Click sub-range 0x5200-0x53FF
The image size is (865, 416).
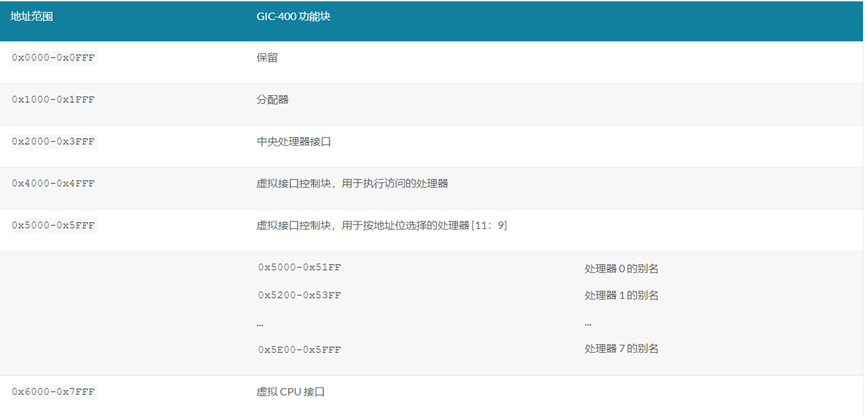pos(300,295)
